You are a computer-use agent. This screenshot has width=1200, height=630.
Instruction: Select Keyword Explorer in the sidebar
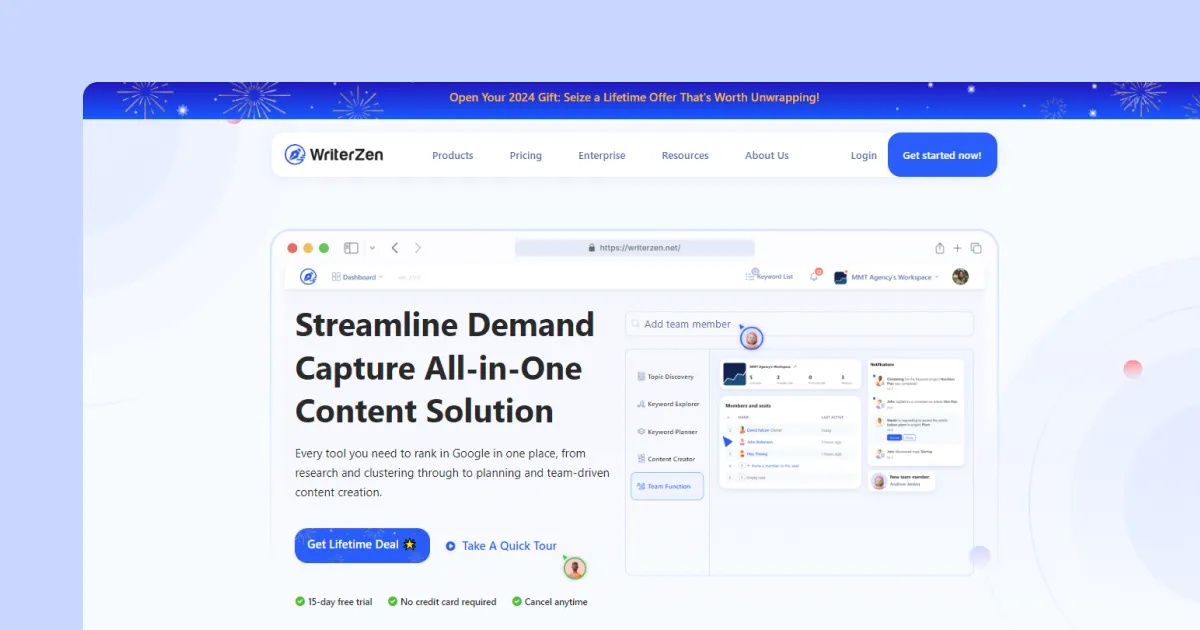[x=667, y=404]
